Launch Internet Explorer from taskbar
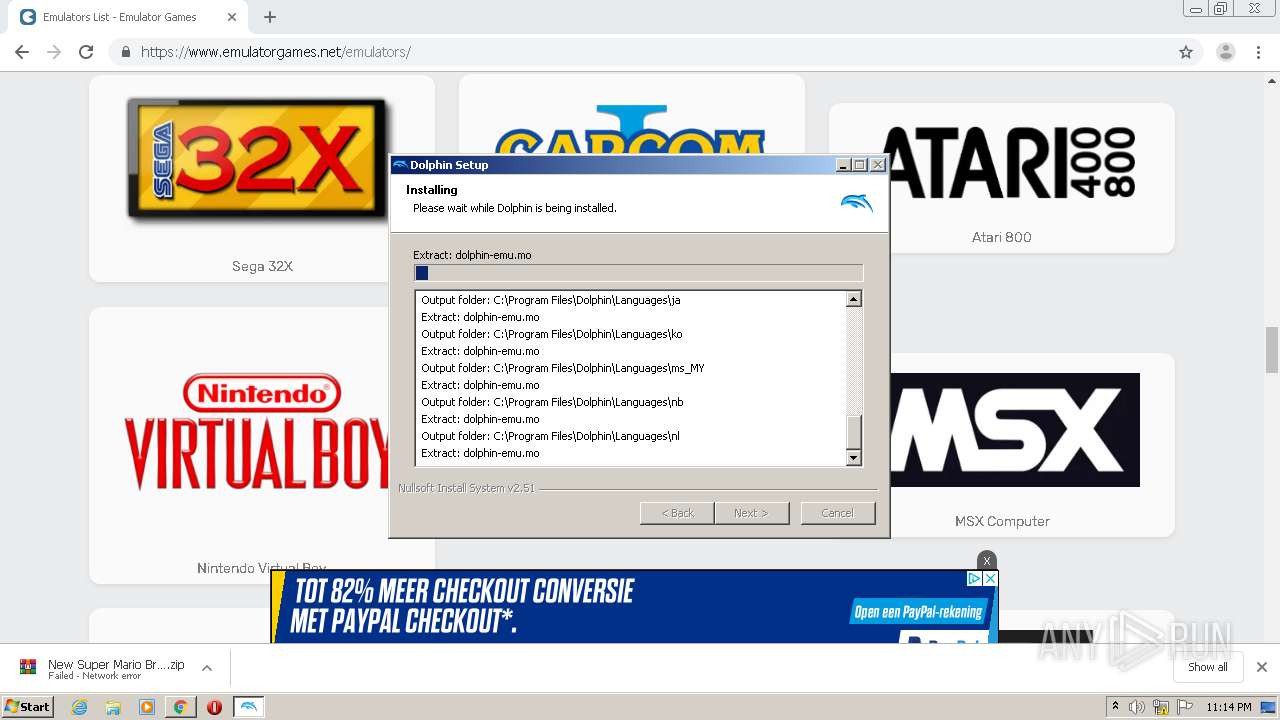 click(x=79, y=707)
